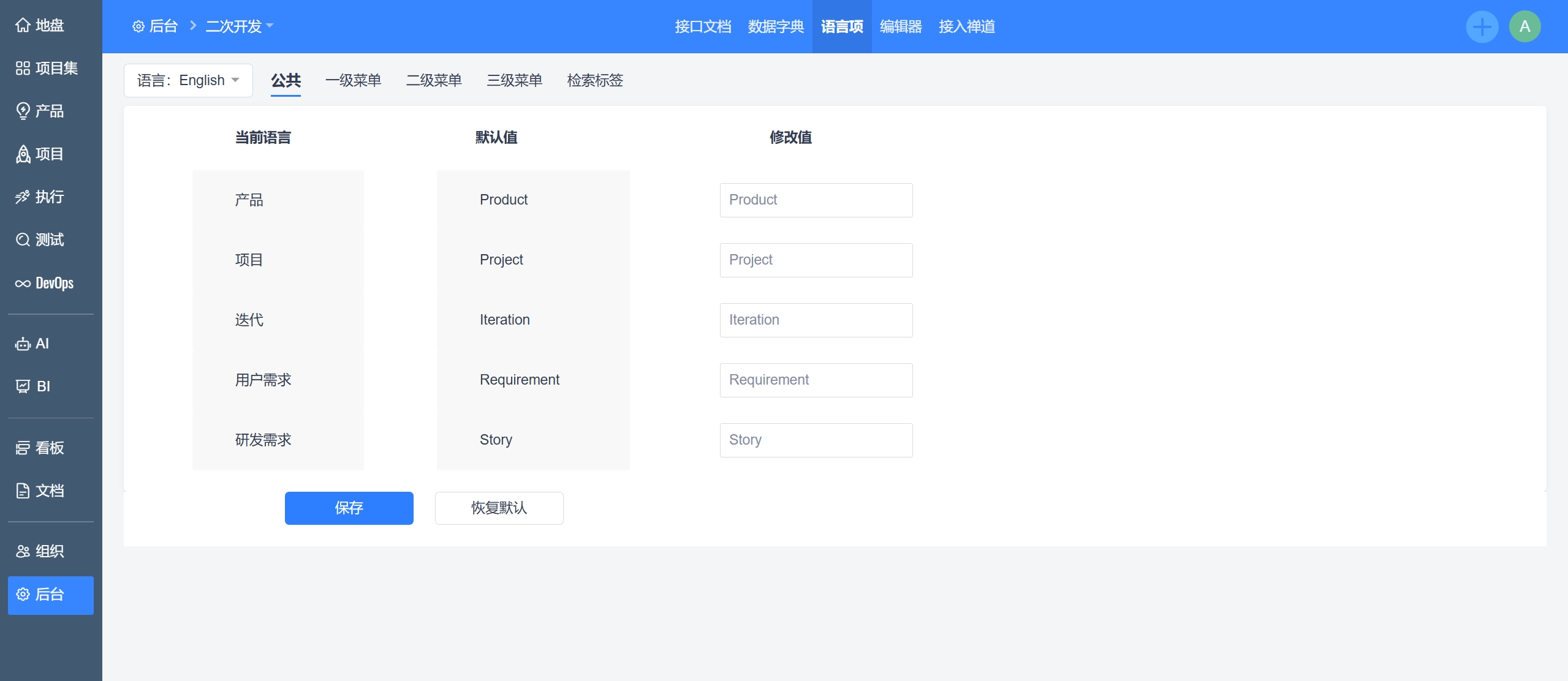Switch to 检索标签 tab

tap(594, 80)
